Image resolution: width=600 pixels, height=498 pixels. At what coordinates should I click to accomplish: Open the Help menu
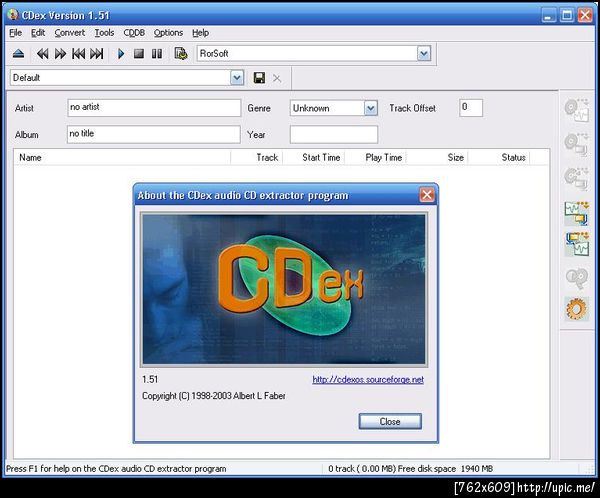(x=201, y=33)
